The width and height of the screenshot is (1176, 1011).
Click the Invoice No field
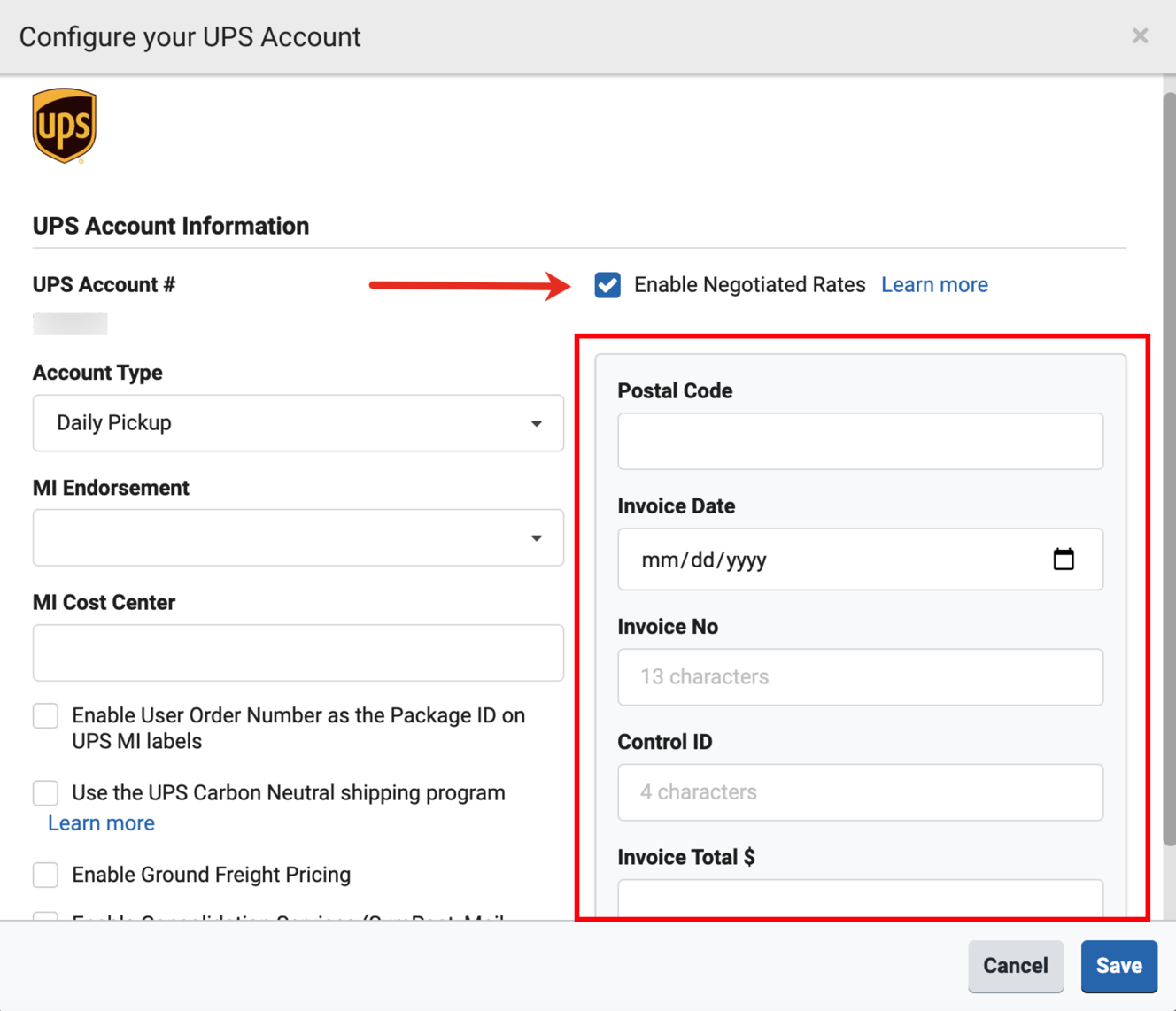[861, 677]
